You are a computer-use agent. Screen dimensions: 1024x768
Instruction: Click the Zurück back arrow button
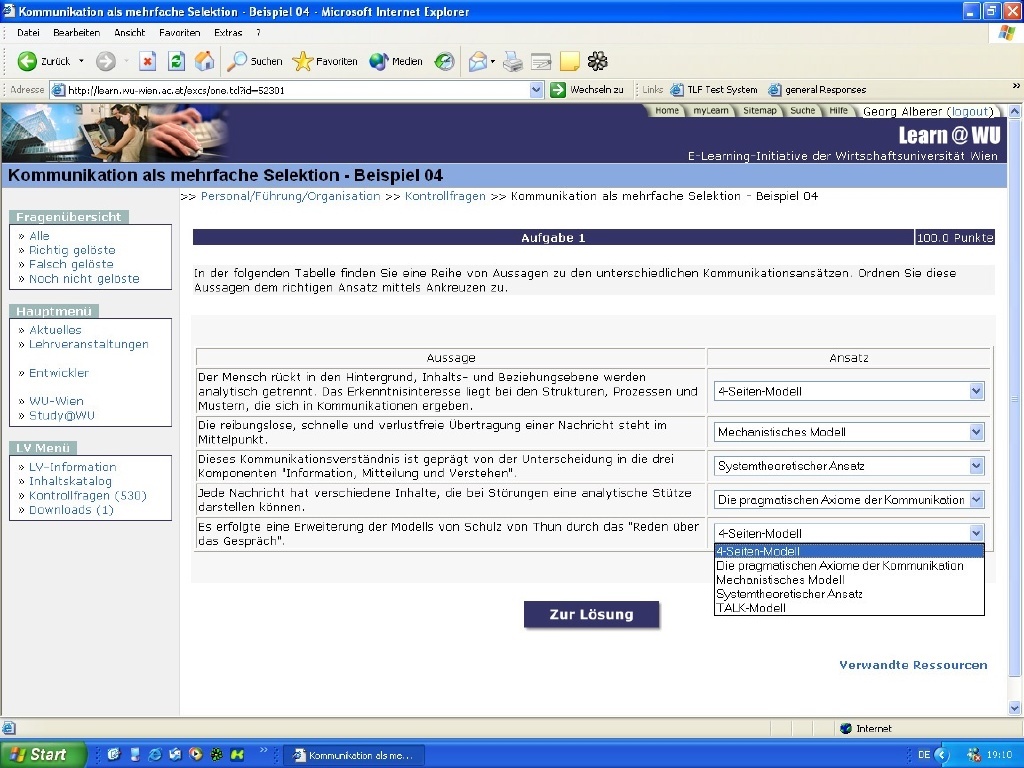(x=44, y=61)
